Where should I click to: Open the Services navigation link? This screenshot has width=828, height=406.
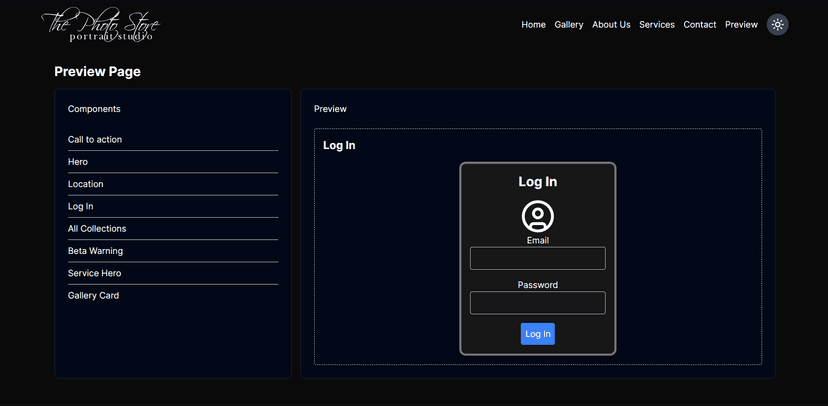[x=657, y=25]
